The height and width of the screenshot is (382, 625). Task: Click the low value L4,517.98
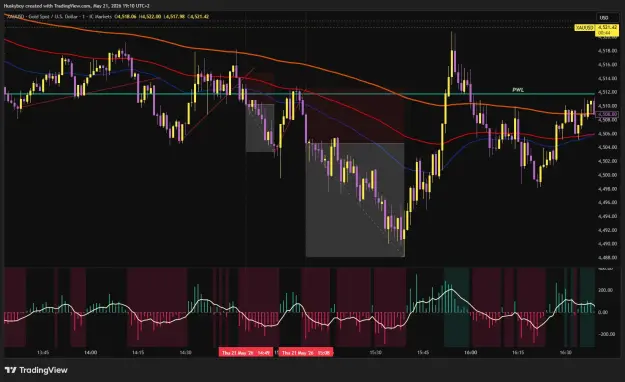174,17
